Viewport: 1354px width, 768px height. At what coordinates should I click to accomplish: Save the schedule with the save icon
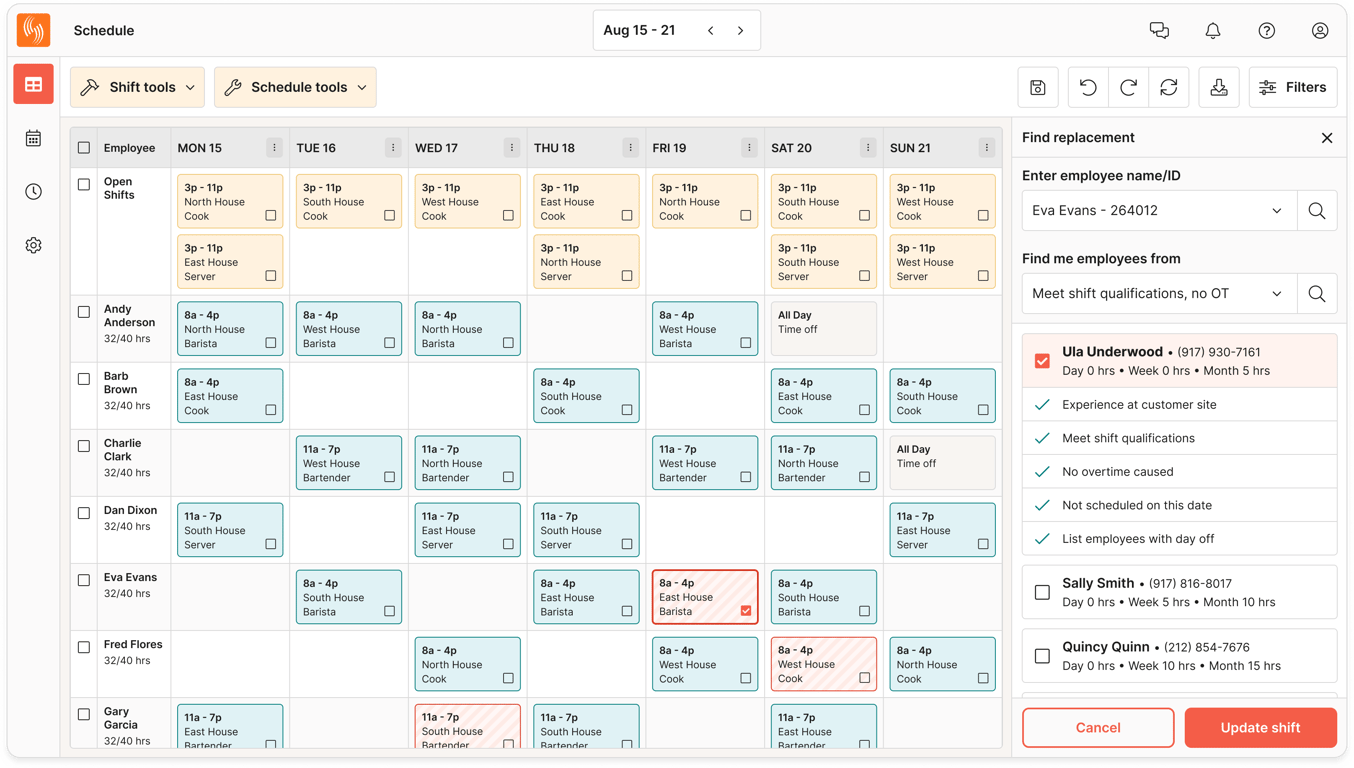[x=1038, y=87]
